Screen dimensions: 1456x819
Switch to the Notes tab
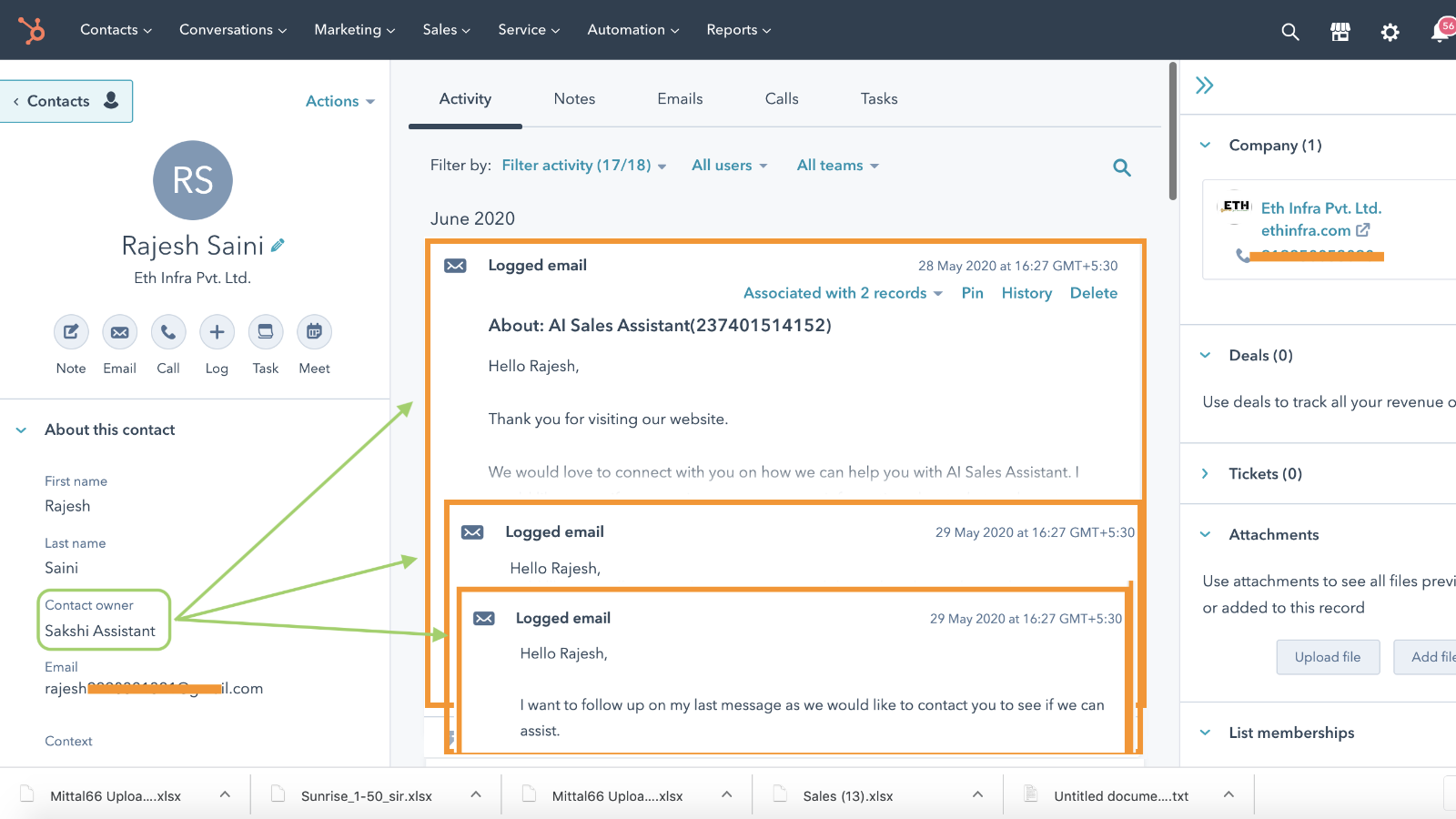click(574, 98)
